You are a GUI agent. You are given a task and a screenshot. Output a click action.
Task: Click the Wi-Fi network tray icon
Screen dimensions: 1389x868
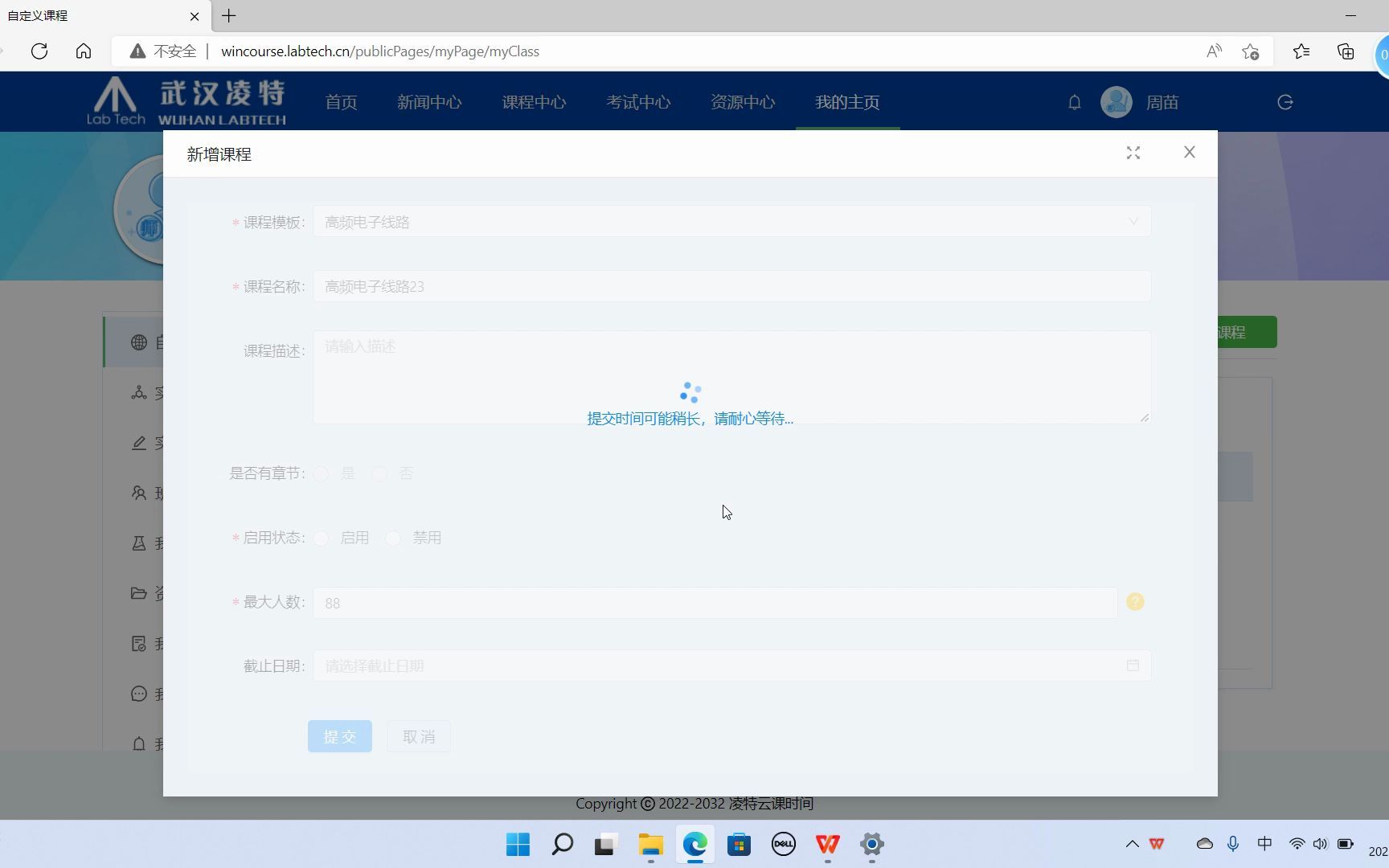pos(1297,844)
